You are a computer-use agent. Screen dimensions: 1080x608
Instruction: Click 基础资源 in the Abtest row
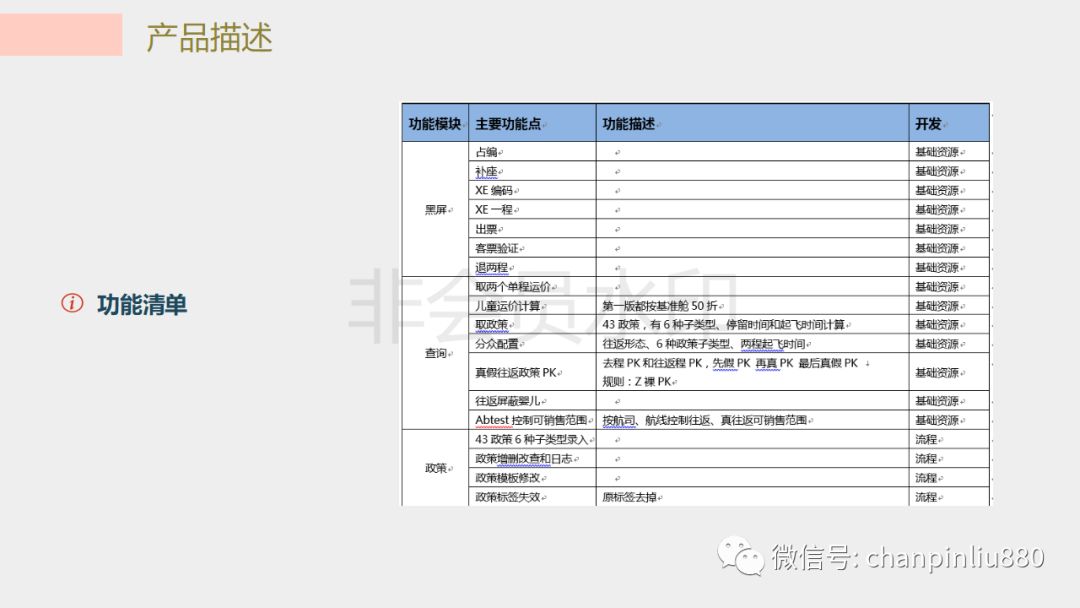(x=937, y=420)
